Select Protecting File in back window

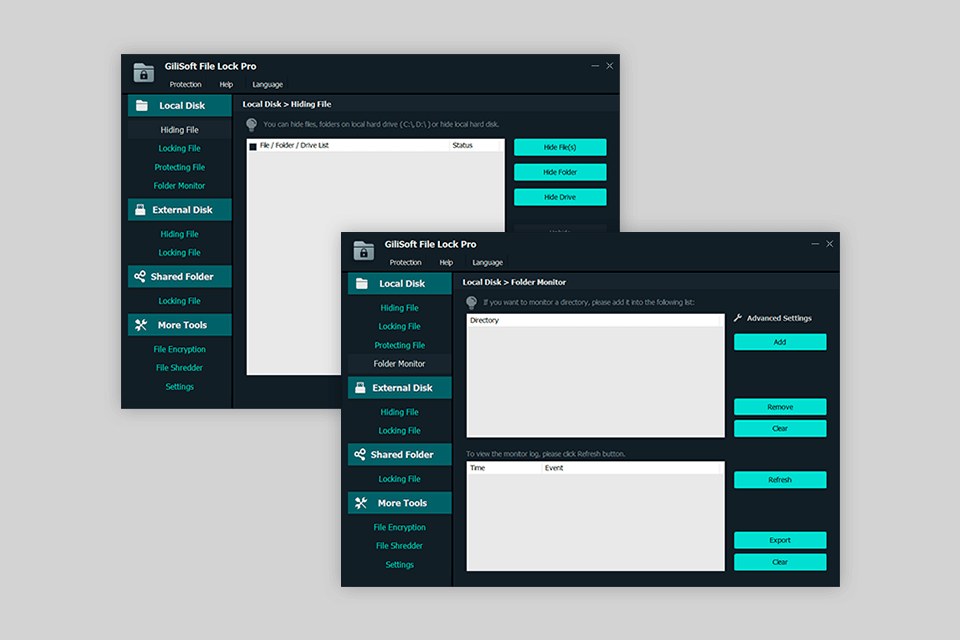(179, 167)
